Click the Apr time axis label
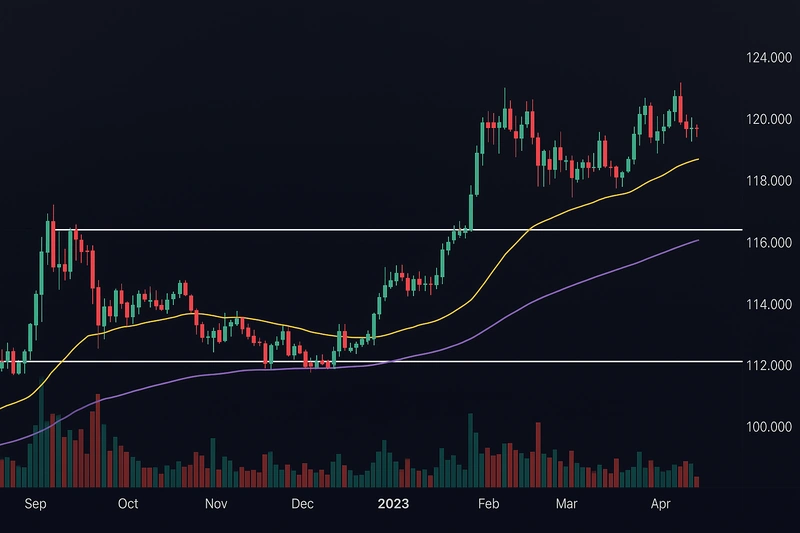This screenshot has width=800, height=533. pos(660,505)
